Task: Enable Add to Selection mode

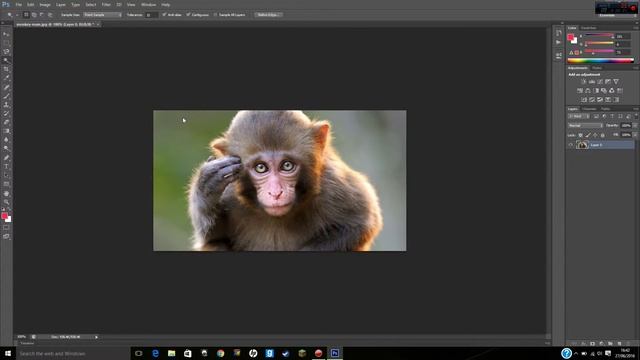Action: point(34,15)
